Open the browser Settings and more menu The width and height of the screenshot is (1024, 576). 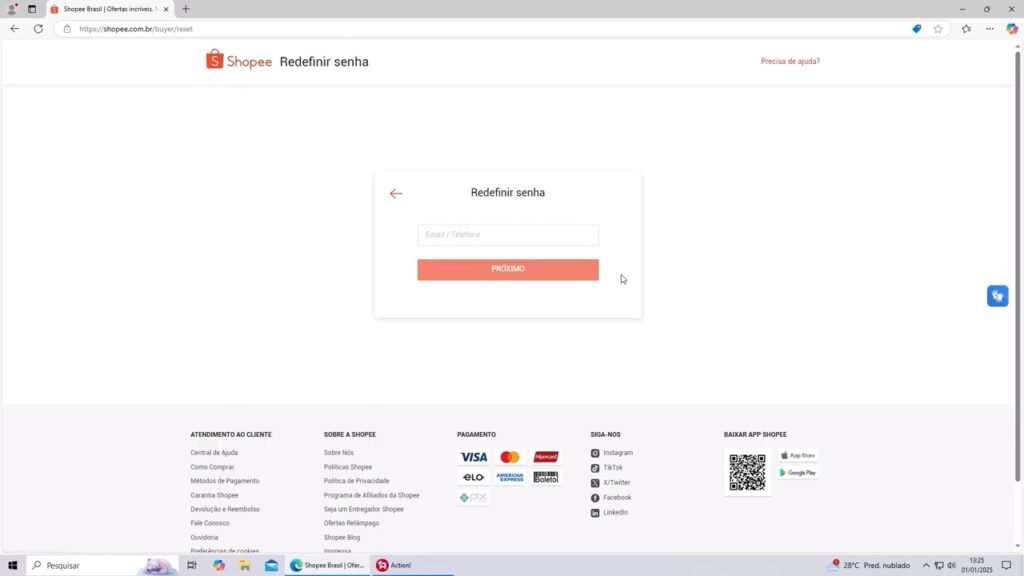[x=990, y=29]
